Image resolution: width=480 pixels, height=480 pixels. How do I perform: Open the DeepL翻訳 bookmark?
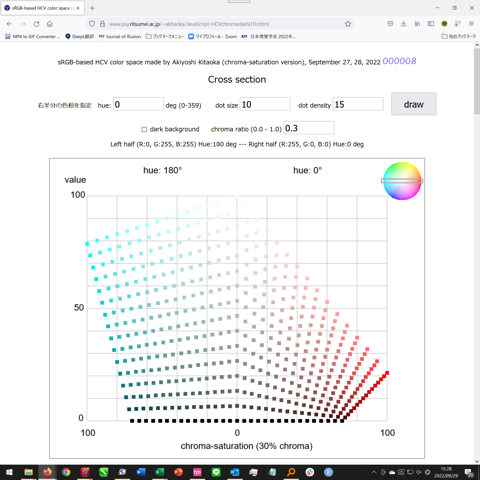coord(80,36)
